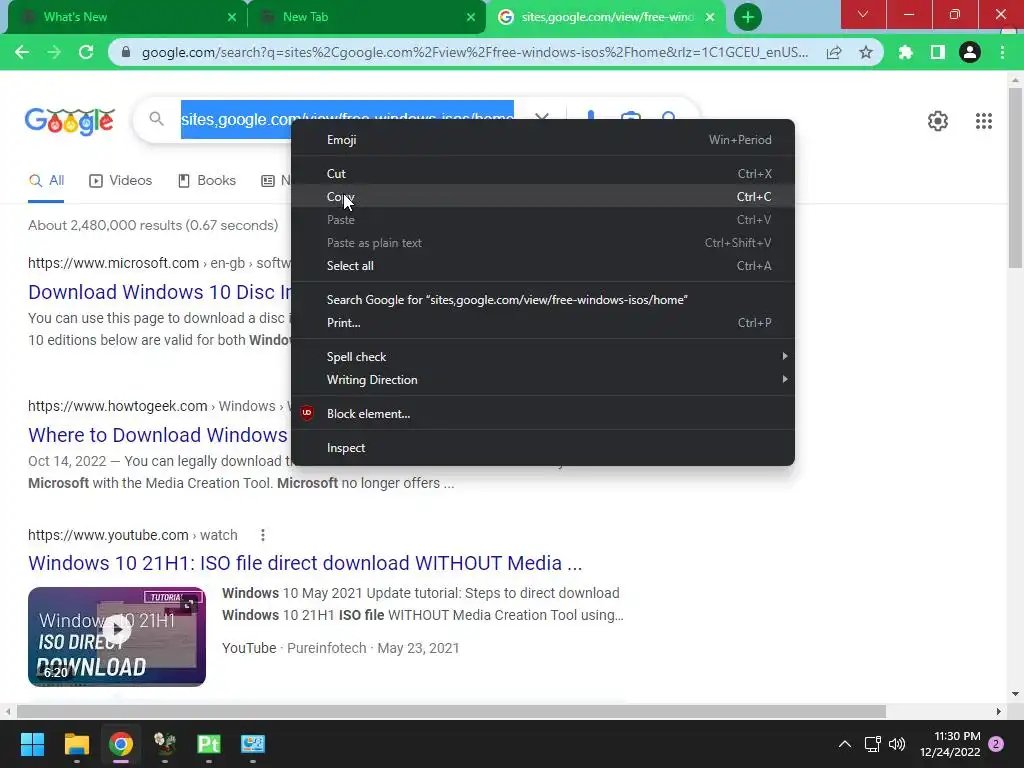Viewport: 1024px width, 768px height.
Task: Click Search Google for selected text
Action: [543, 300]
